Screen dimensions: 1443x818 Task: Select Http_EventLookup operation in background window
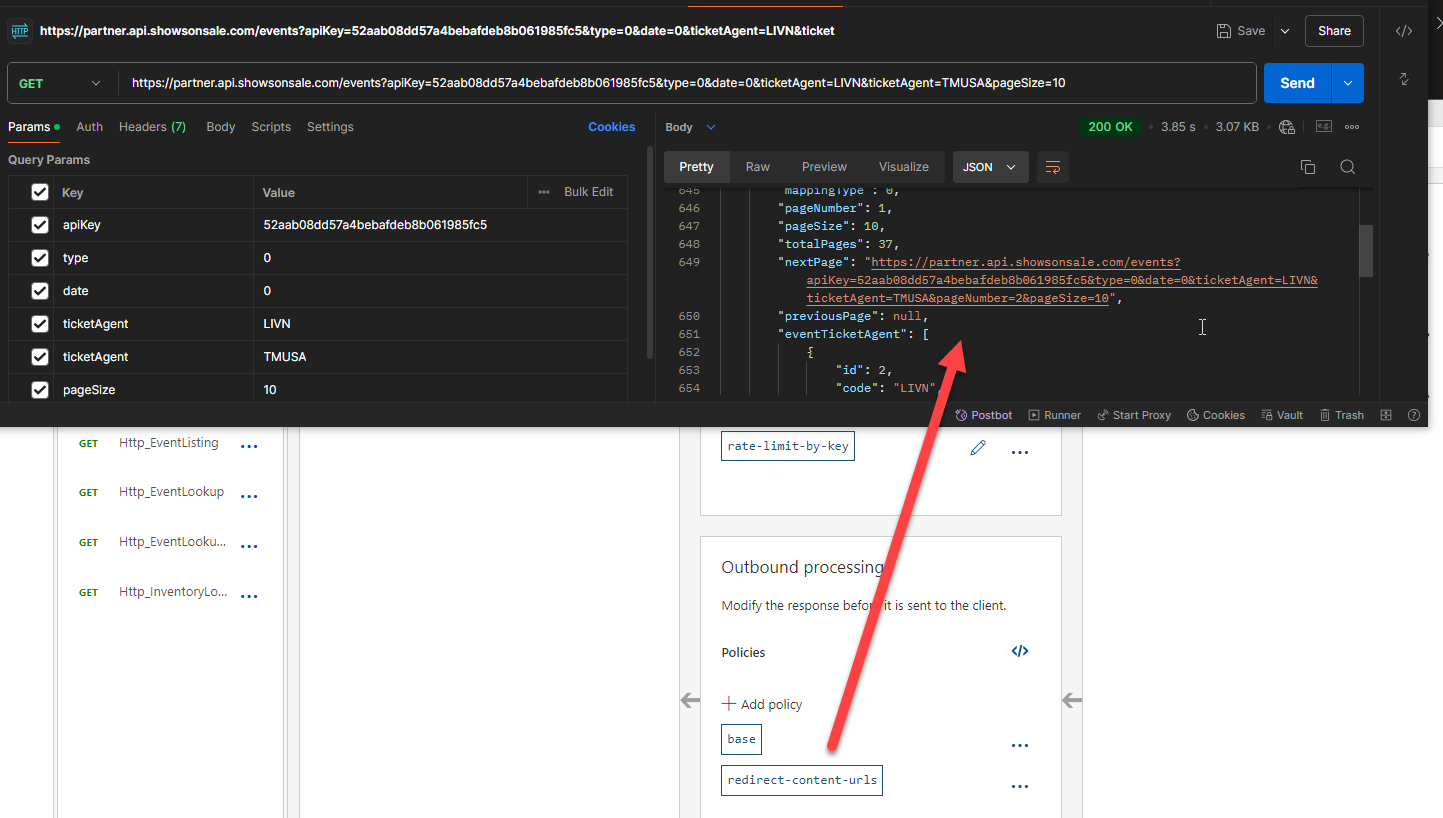[x=171, y=492]
